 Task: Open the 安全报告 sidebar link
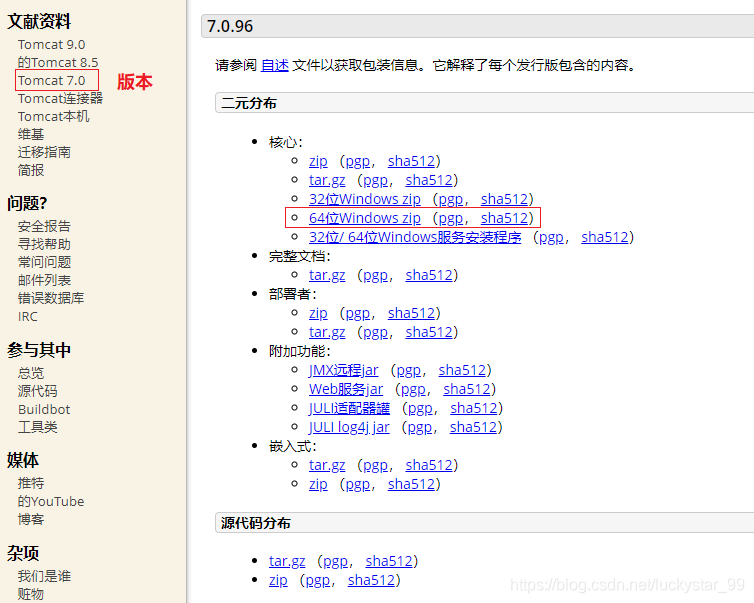coord(44,226)
